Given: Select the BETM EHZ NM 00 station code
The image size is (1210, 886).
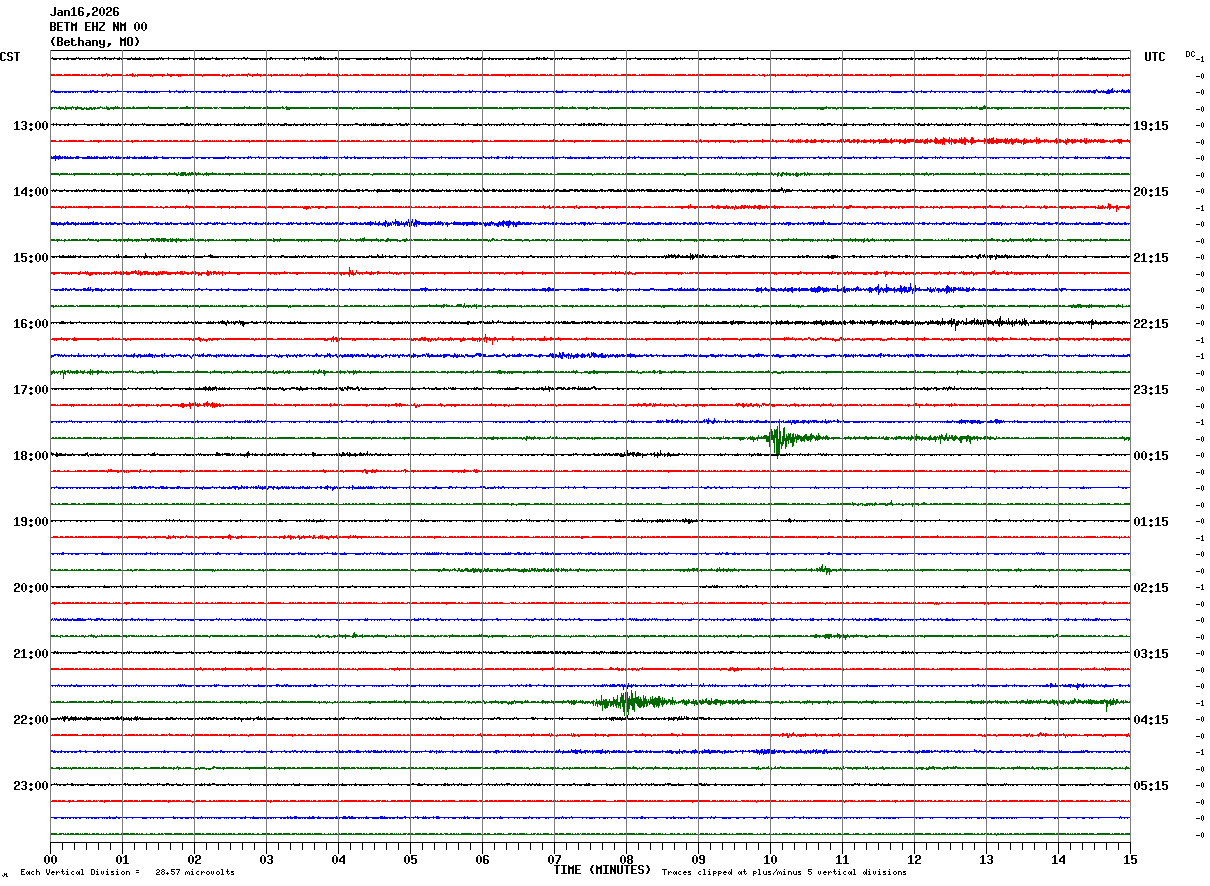Looking at the screenshot, I should pos(98,27).
